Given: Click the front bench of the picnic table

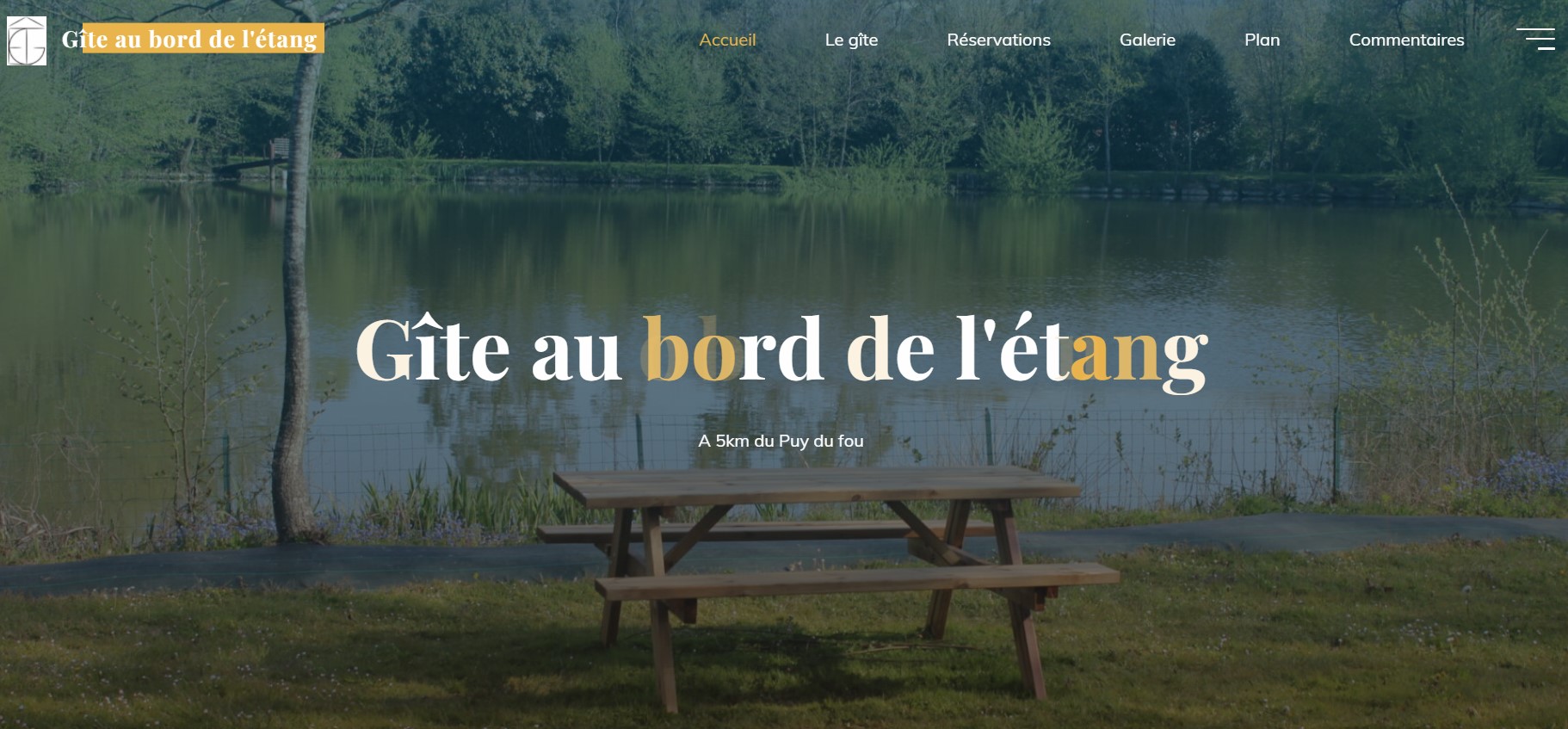Looking at the screenshot, I should click(857, 581).
